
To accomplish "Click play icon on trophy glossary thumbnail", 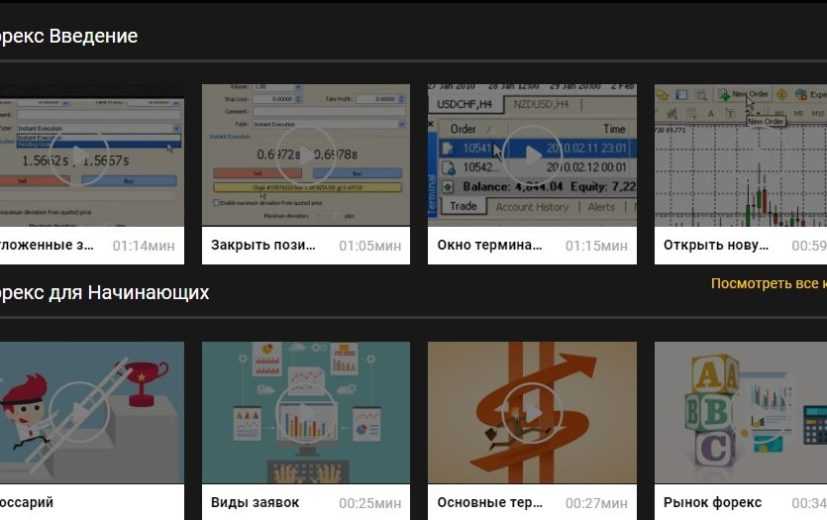I will [80, 413].
